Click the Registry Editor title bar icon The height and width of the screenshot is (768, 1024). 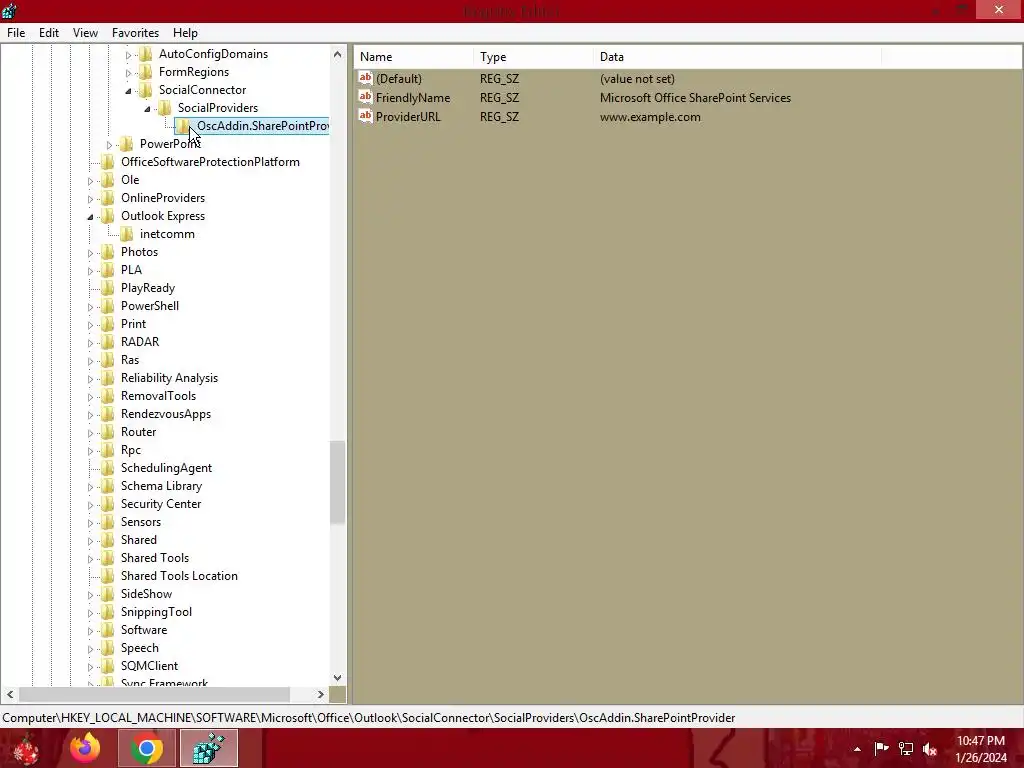click(x=9, y=10)
